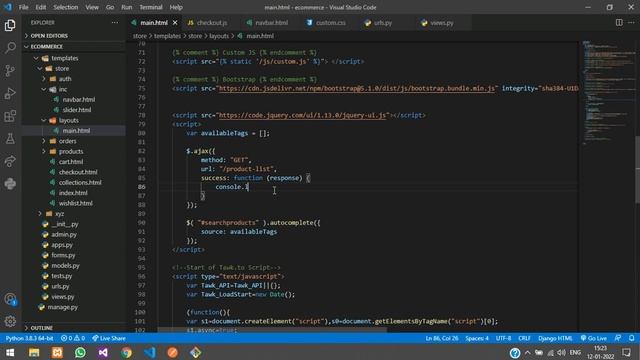Screen dimensions: 640x360
Task: Open Explorer views and more actions
Action: tap(115, 23)
